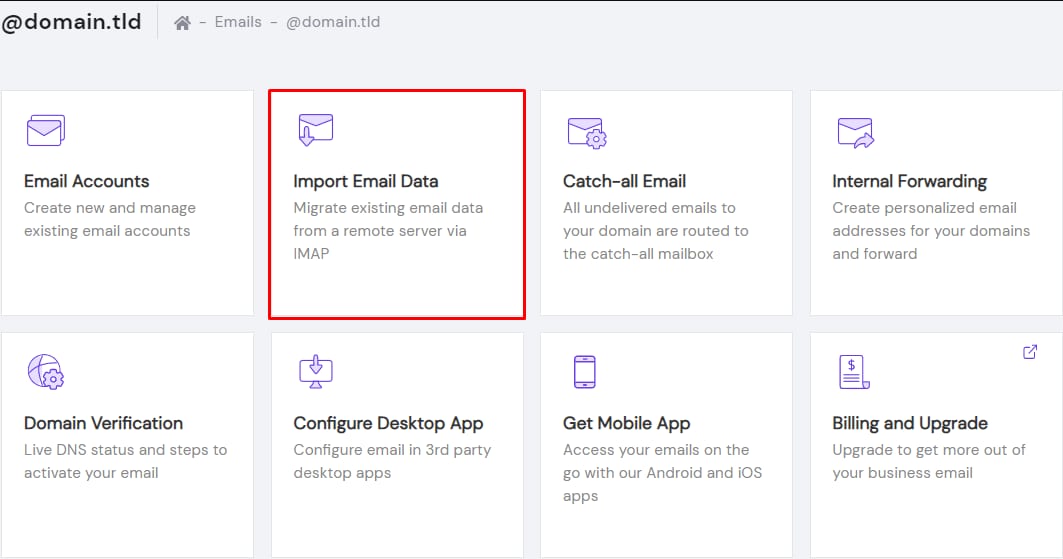Choose the Internal Forwarding heading
The image size is (1063, 559).
[909, 181]
